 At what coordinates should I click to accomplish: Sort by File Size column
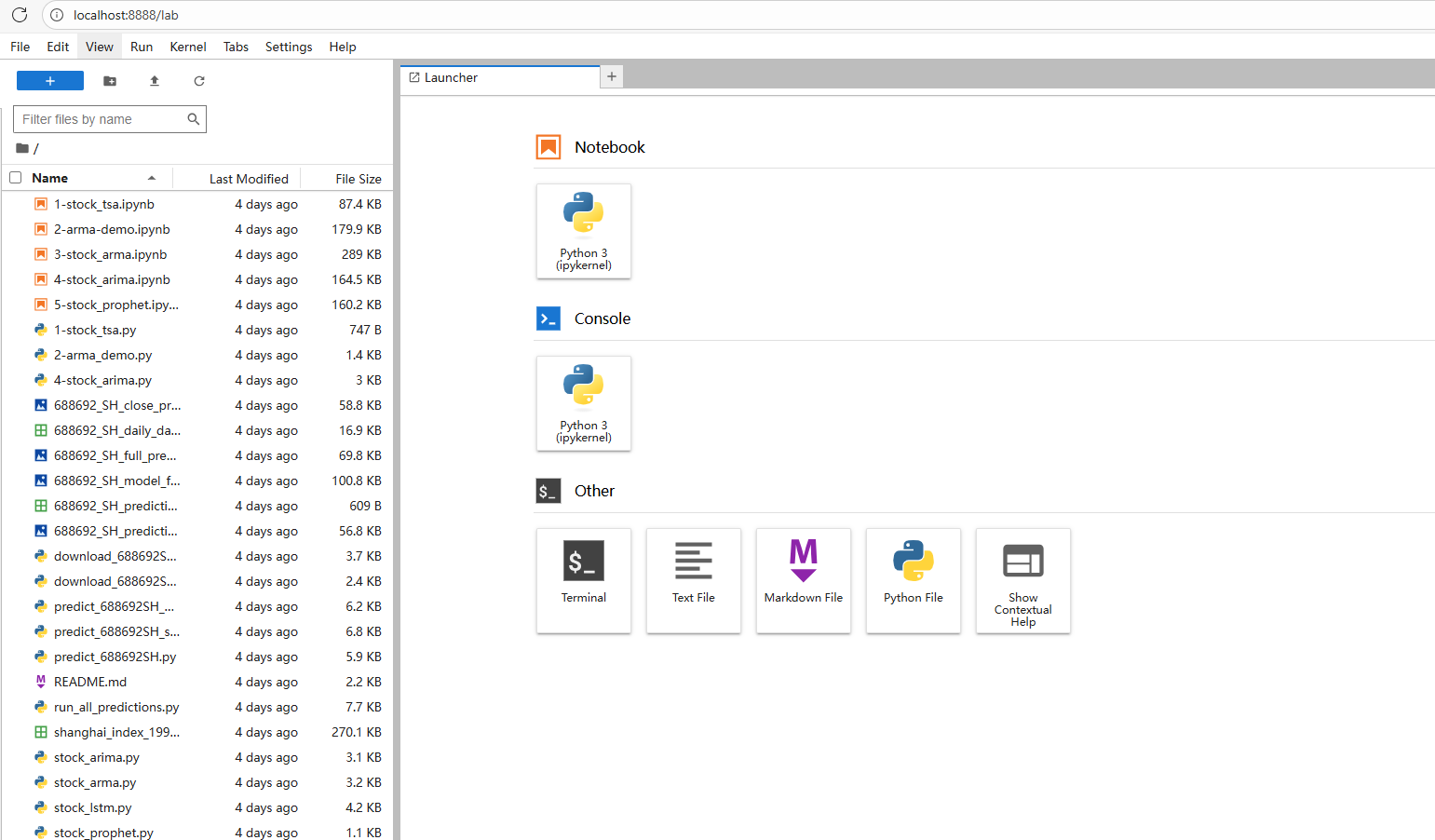pos(359,179)
